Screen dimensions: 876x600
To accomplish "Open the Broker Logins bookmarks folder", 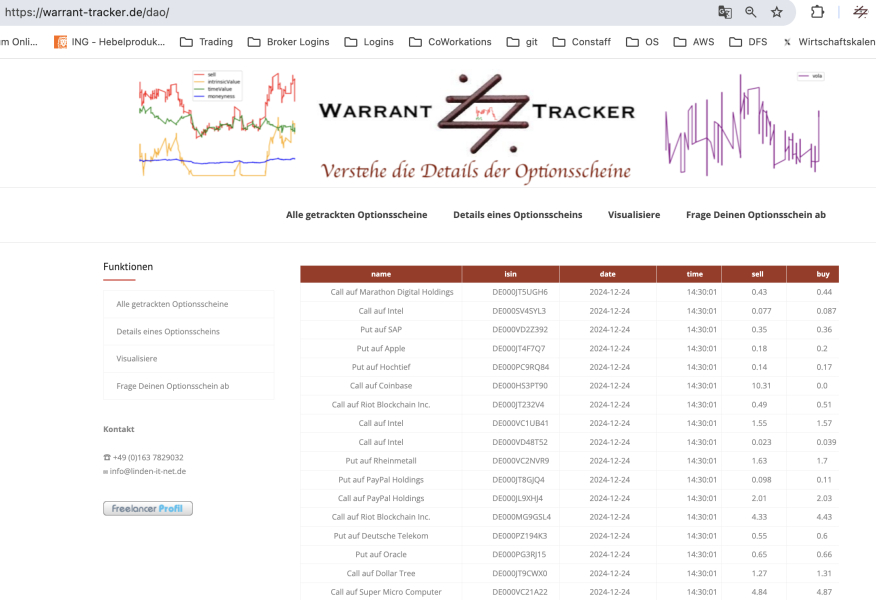I will [289, 42].
